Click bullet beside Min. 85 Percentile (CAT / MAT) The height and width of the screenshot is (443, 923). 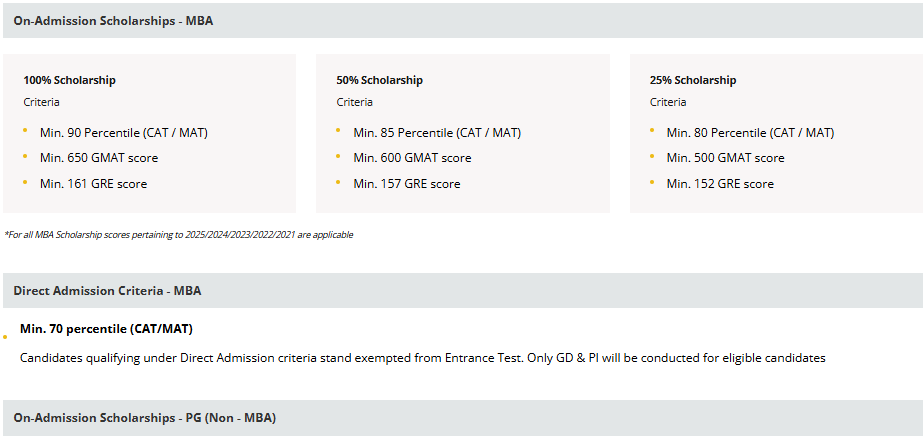point(338,131)
